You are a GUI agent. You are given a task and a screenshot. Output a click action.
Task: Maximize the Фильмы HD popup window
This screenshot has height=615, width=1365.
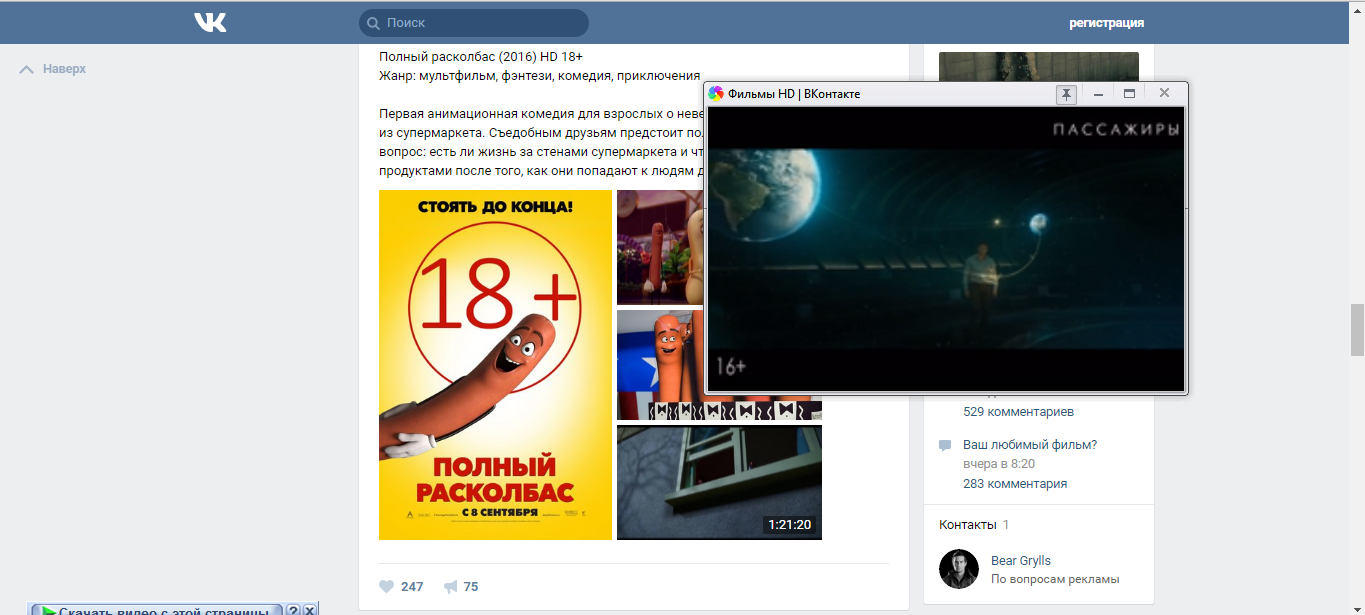point(1130,94)
